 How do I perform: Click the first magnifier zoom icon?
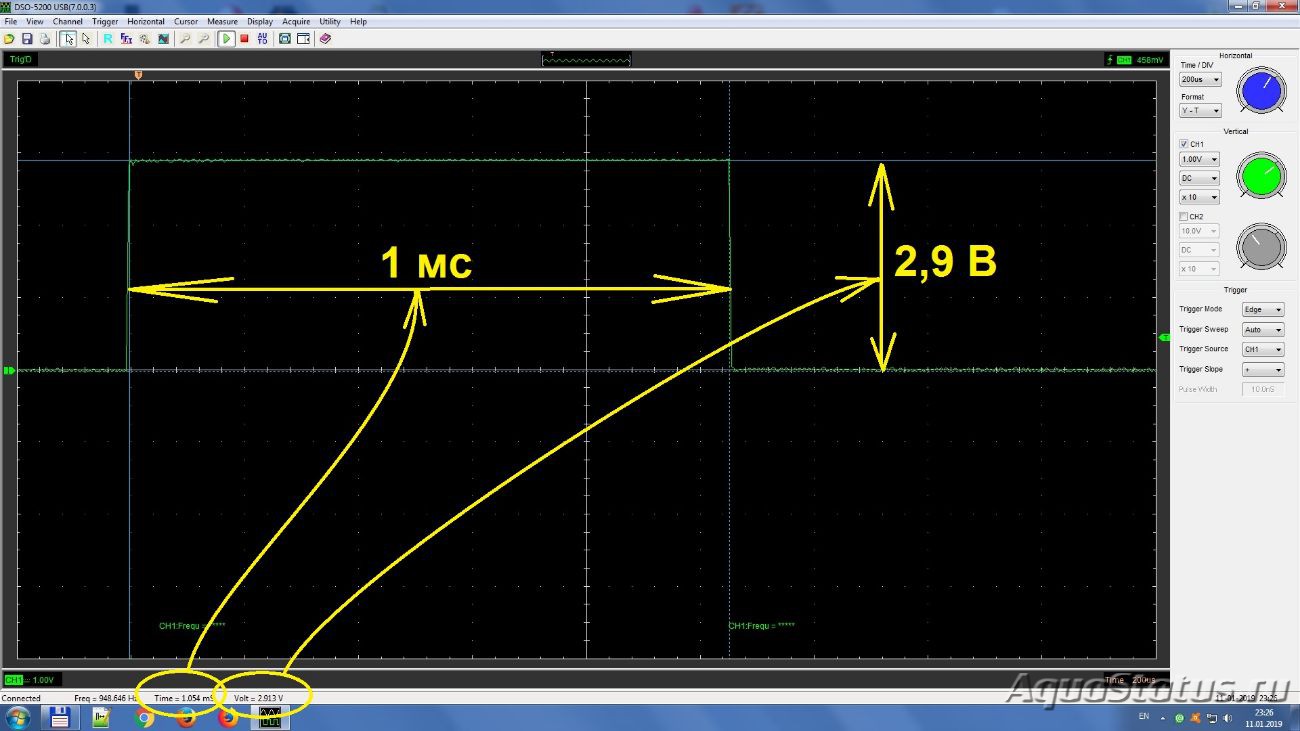pyautogui.click(x=186, y=39)
